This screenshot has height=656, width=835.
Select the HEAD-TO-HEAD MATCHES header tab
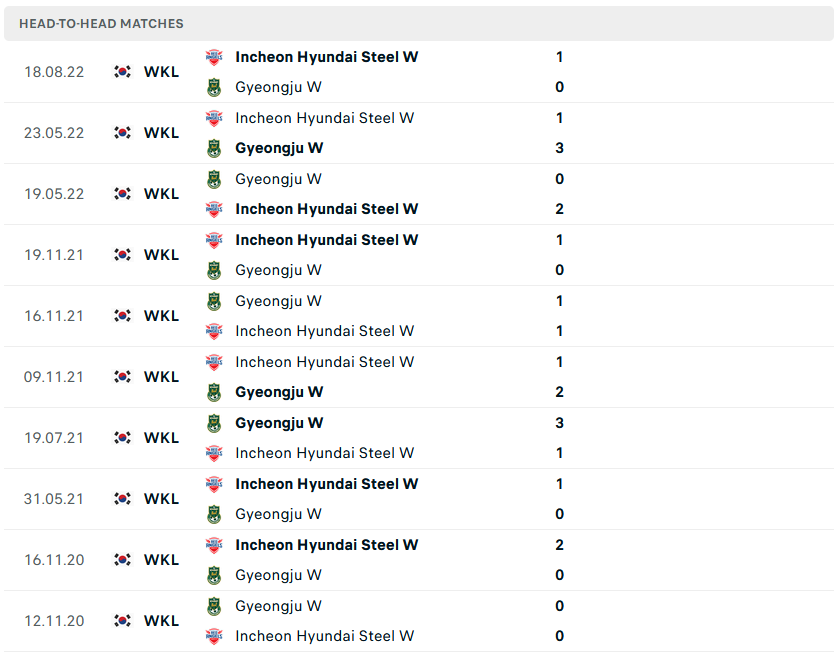pyautogui.click(x=100, y=23)
